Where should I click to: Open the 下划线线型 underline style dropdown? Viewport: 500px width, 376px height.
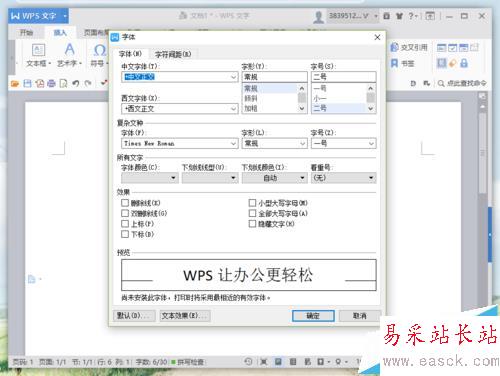point(209,178)
